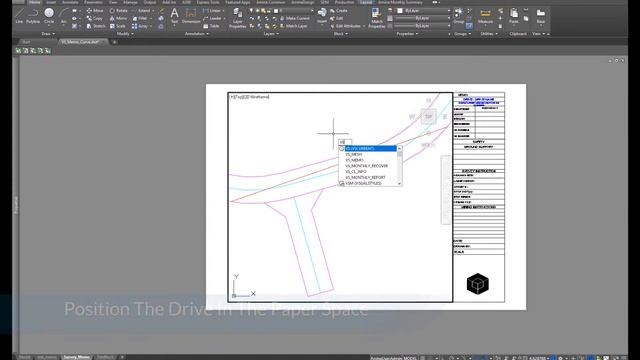Screen dimensions: 640x360
Task: Expand the Annotation panel
Action: pos(197,34)
